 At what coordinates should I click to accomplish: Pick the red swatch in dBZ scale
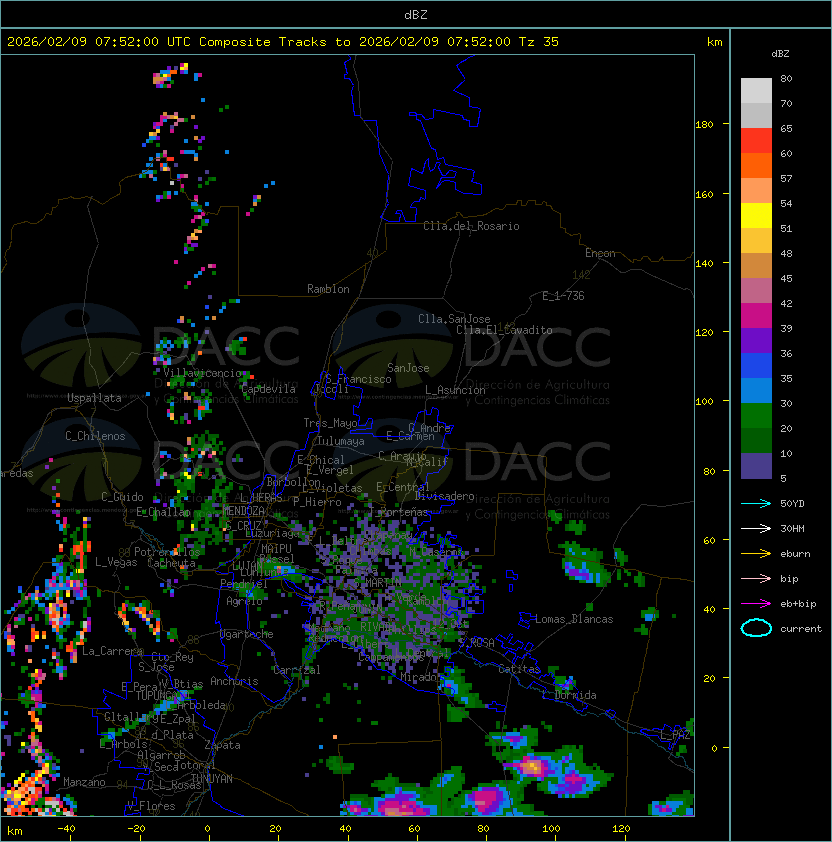(x=756, y=141)
